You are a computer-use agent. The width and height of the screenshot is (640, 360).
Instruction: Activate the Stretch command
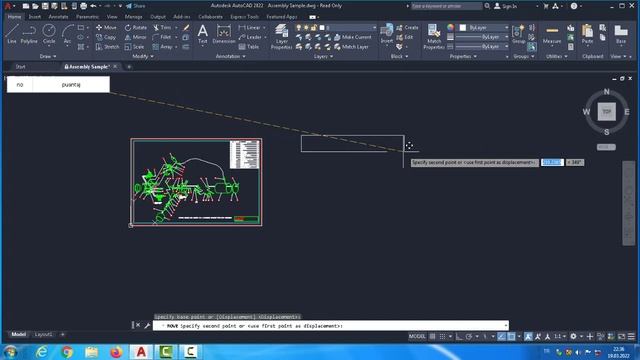[107, 47]
